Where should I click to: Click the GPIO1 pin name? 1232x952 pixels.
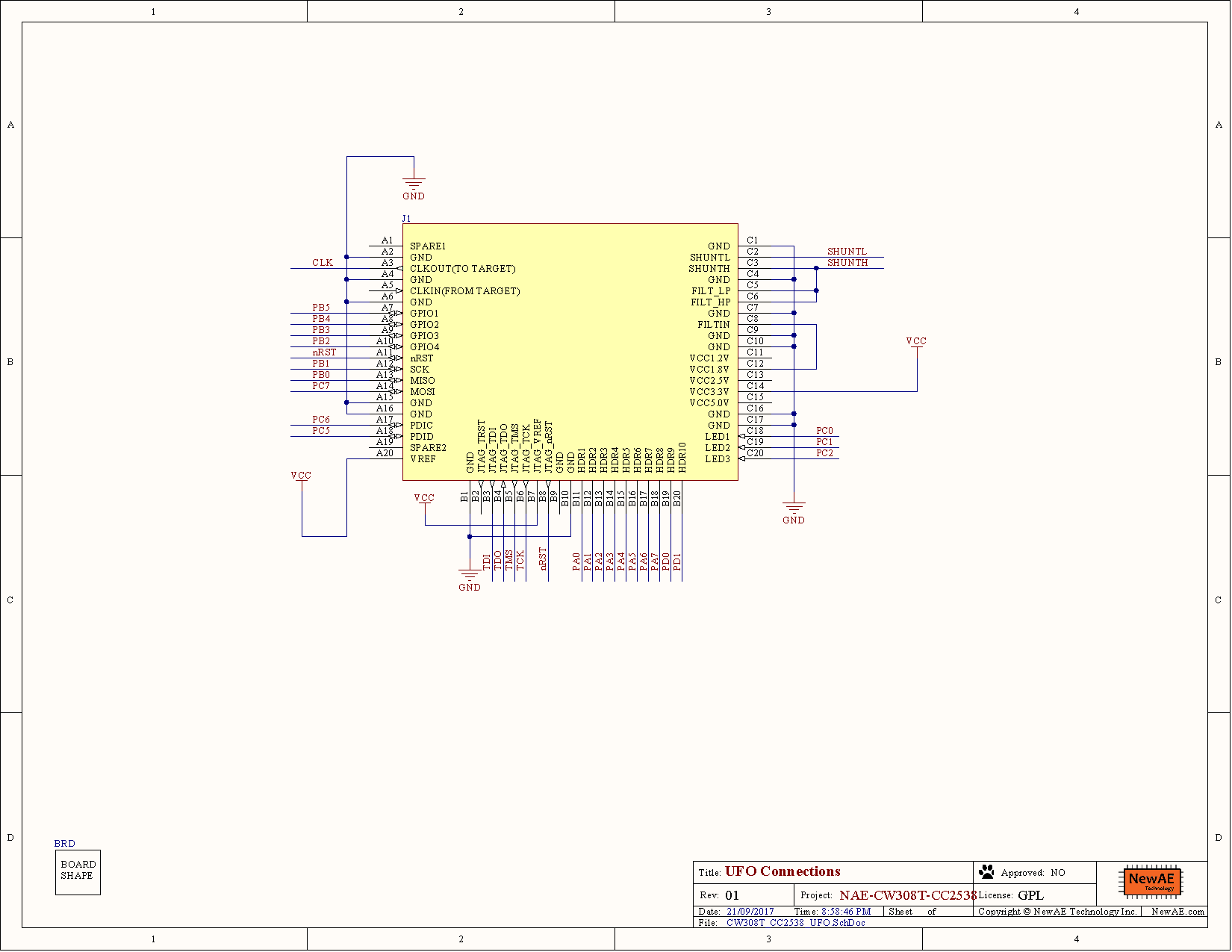424,314
